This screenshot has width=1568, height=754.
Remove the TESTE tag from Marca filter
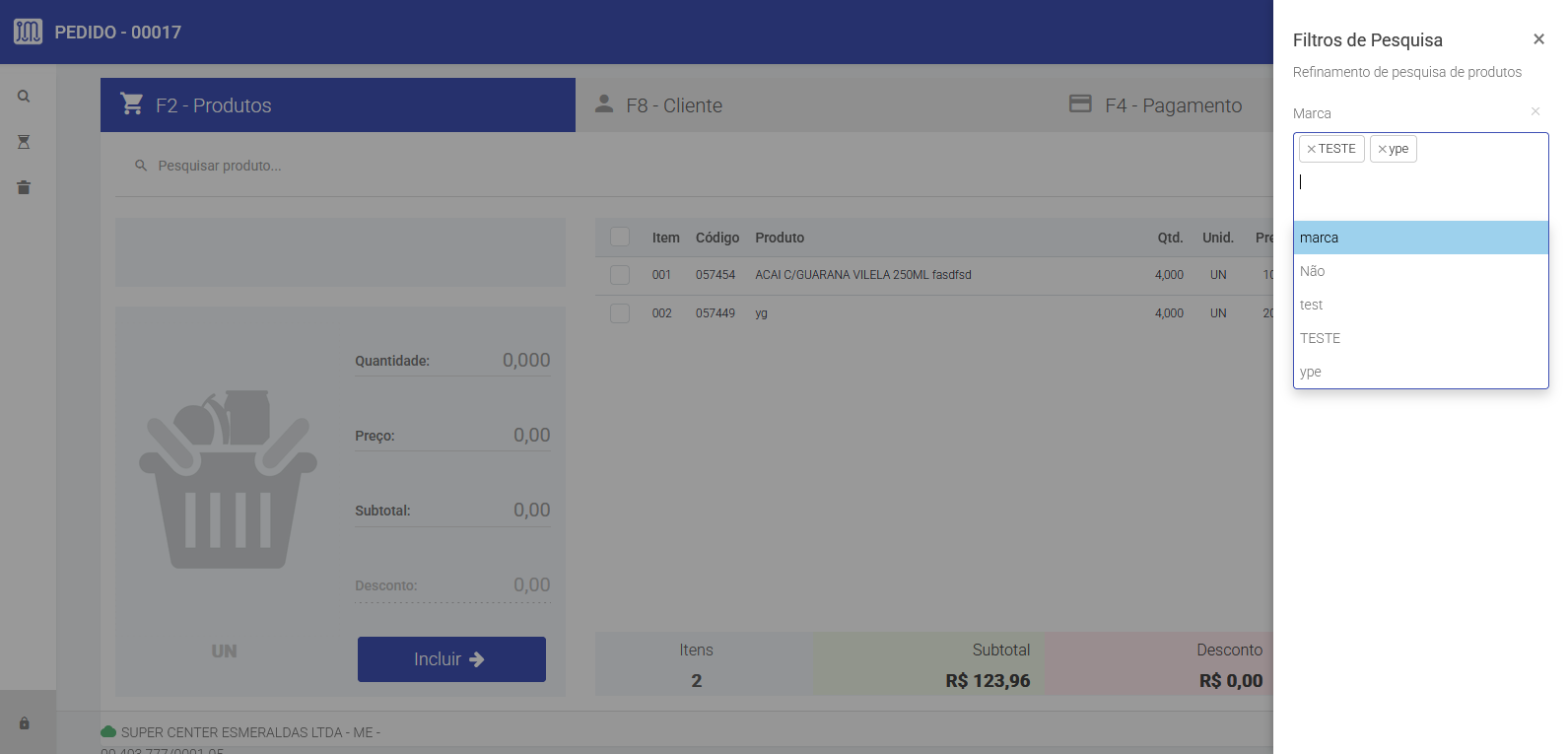click(x=1312, y=149)
